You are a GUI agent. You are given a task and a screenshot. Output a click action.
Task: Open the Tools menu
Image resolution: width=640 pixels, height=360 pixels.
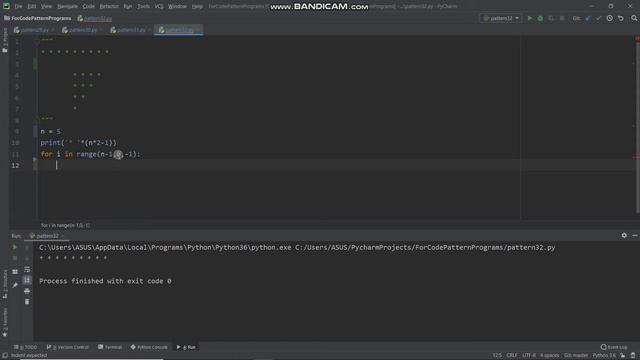tap(143, 7)
